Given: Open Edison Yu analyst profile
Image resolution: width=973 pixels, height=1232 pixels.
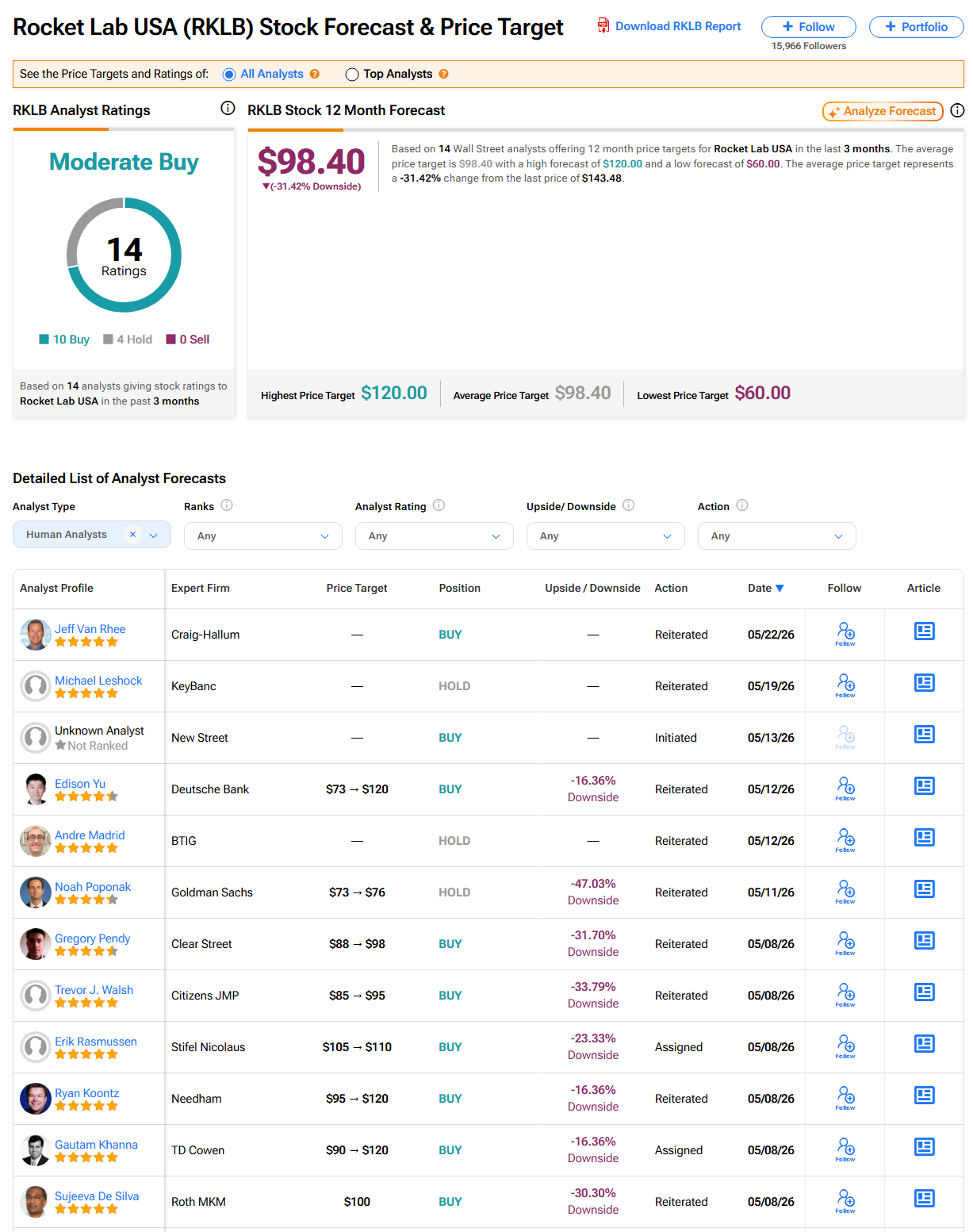Looking at the screenshot, I should click(80, 783).
